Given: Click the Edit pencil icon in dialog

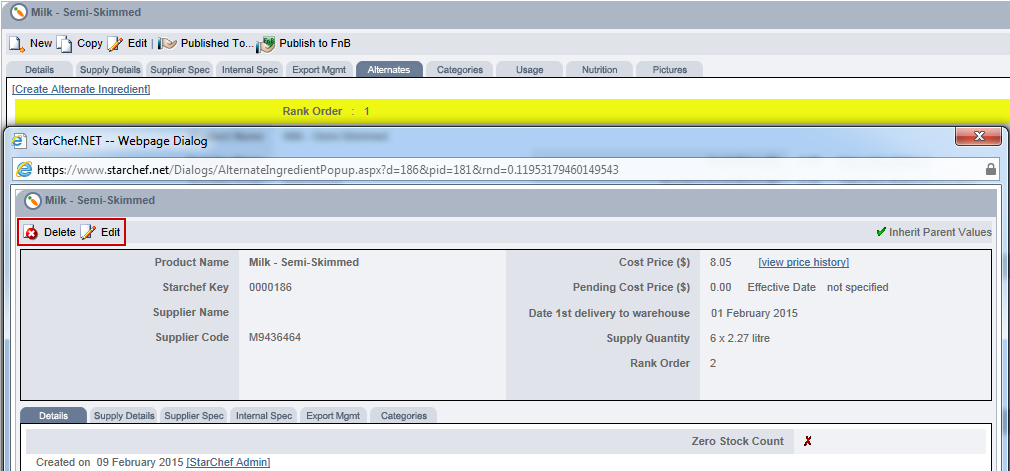Looking at the screenshot, I should [88, 233].
